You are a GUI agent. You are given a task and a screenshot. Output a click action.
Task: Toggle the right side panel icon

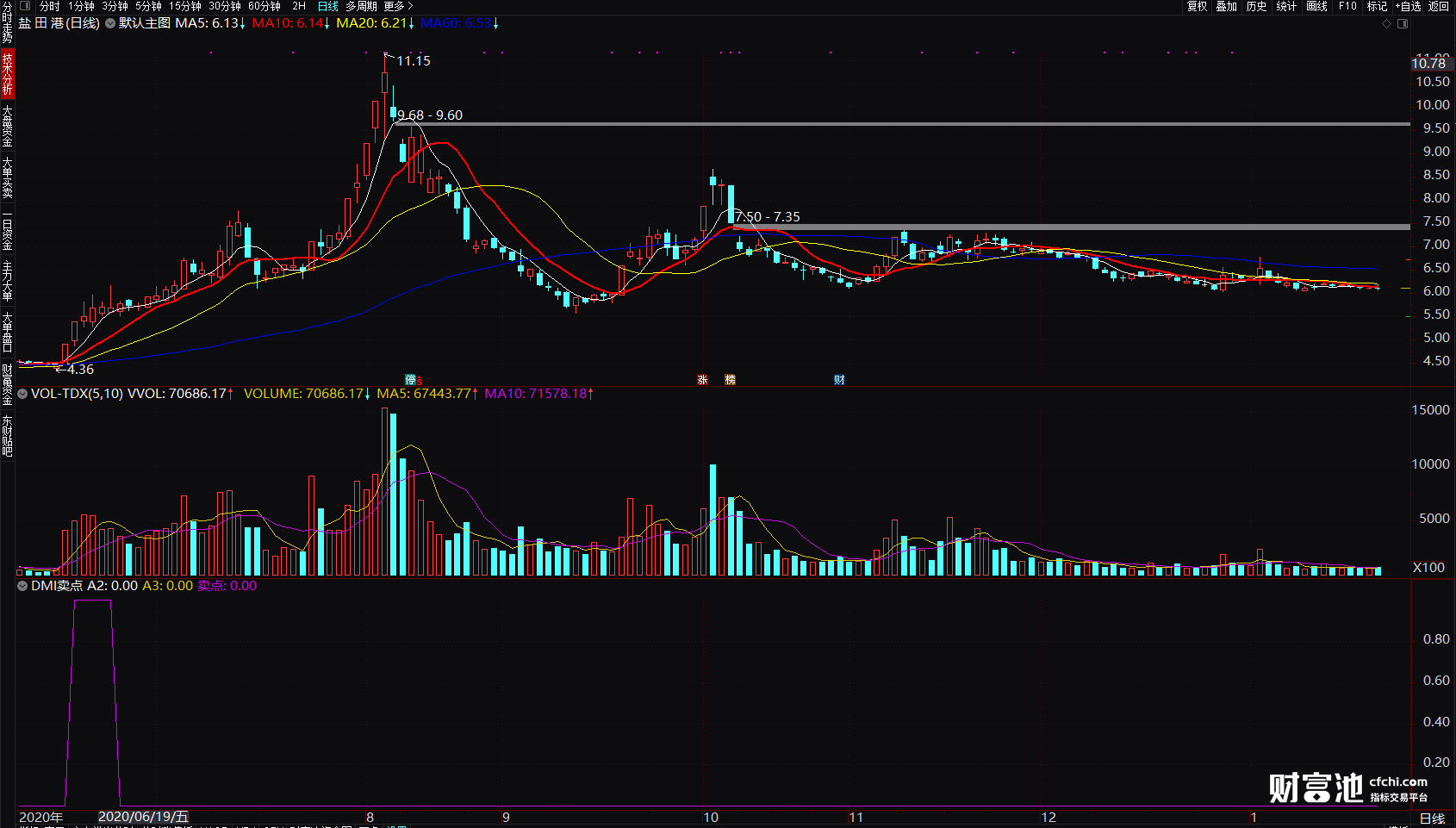click(x=1403, y=24)
